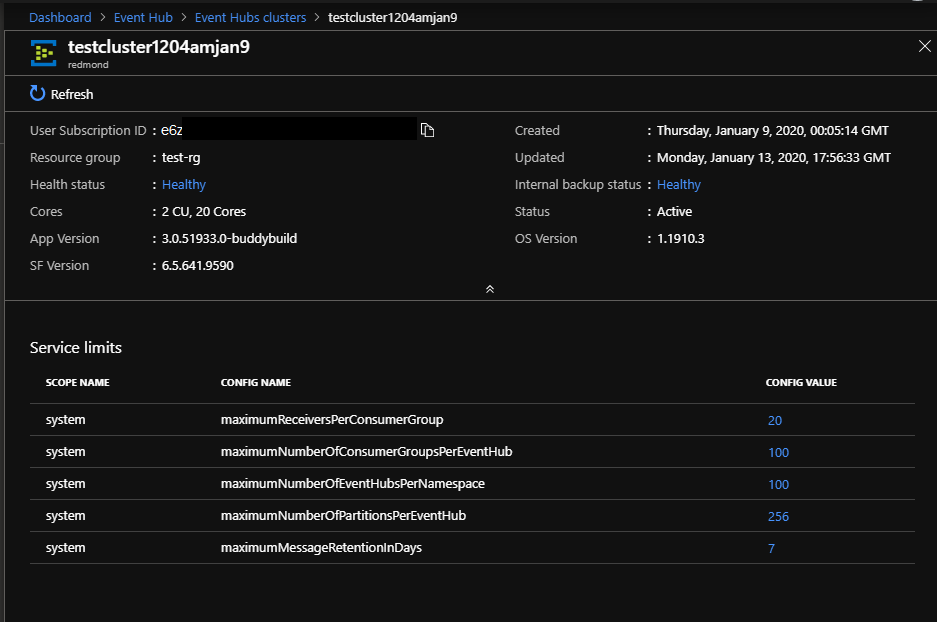Close the cluster detail pane
Viewport: 937px width, 622px height.
click(x=924, y=45)
